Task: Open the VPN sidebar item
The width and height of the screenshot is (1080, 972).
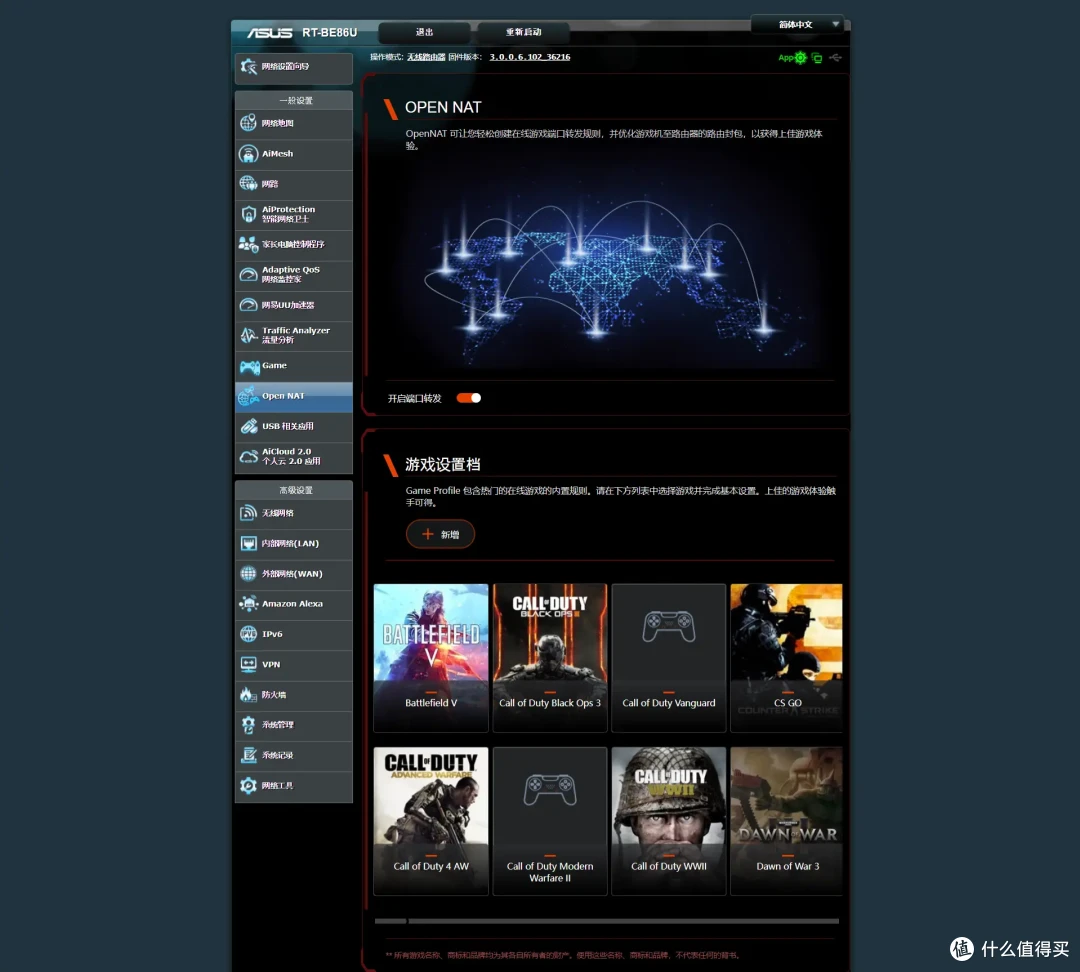Action: point(293,665)
